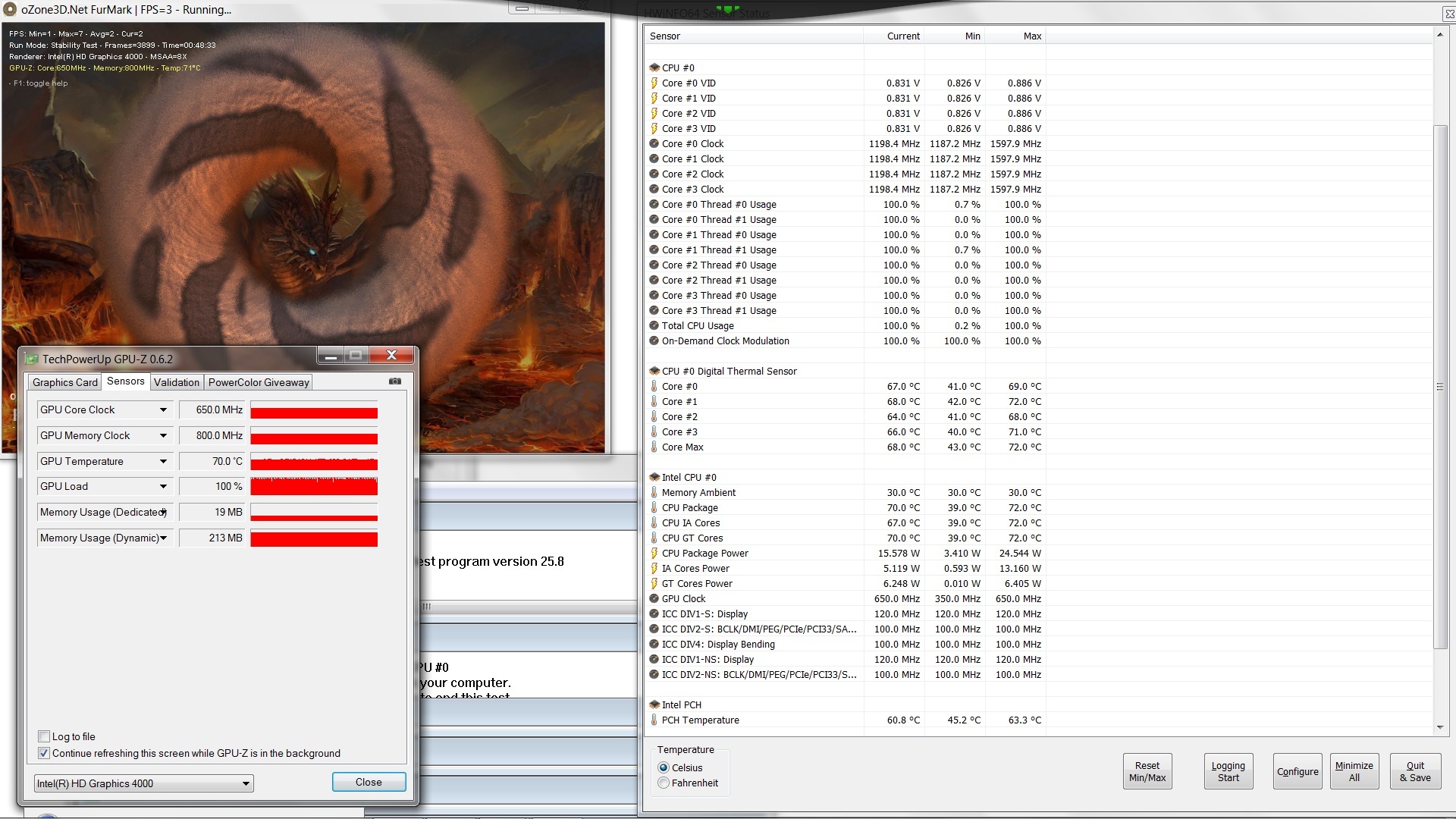This screenshot has width=1456, height=819.
Task: Switch to the Graphics Card tab
Action: tap(65, 382)
